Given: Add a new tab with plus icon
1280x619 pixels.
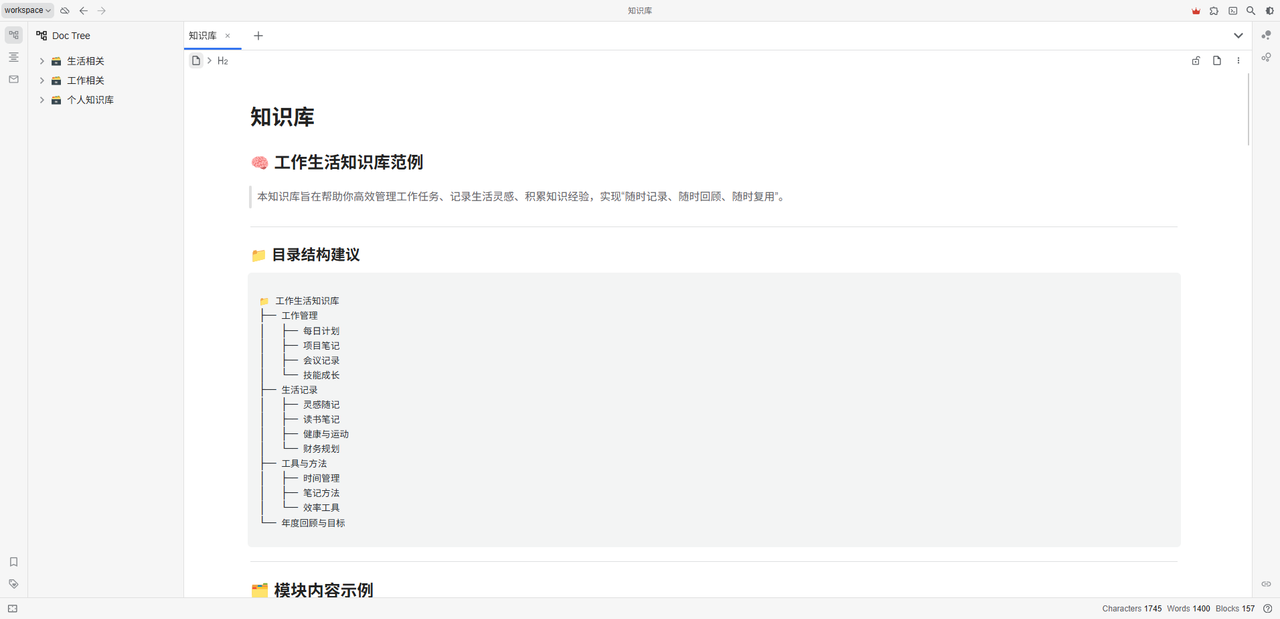Looking at the screenshot, I should [258, 36].
